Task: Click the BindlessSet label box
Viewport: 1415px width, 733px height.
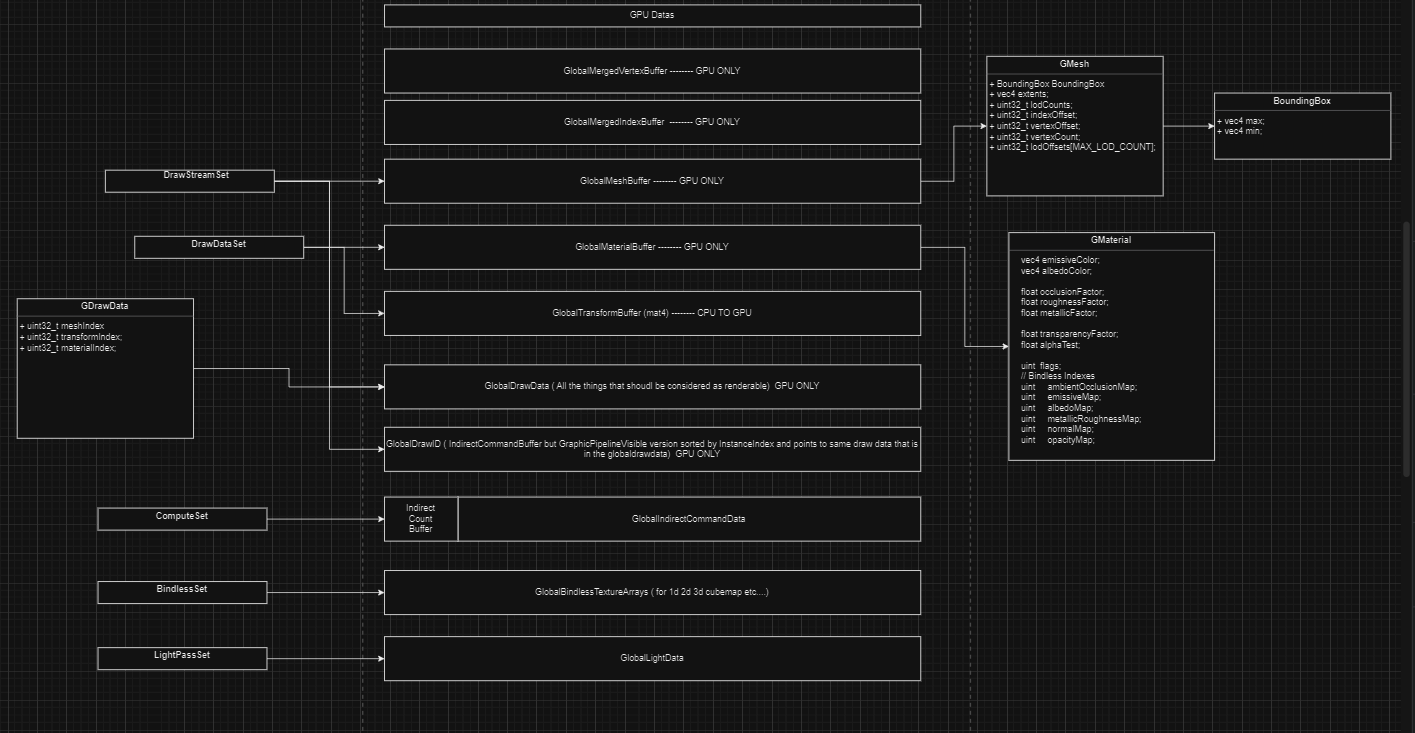Action: tap(181, 592)
